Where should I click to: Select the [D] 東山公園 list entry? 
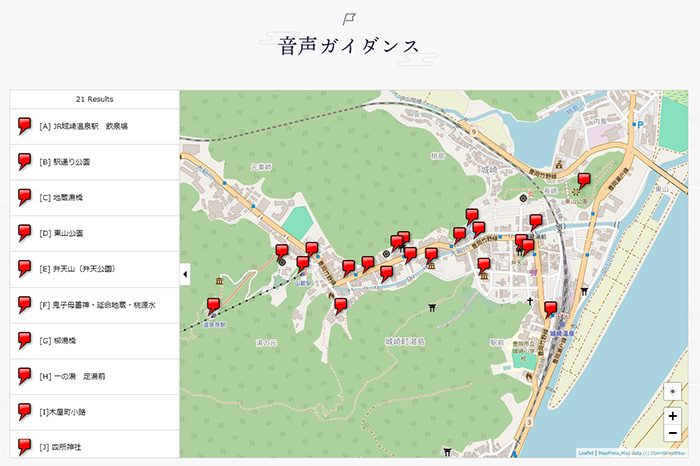pos(95,233)
